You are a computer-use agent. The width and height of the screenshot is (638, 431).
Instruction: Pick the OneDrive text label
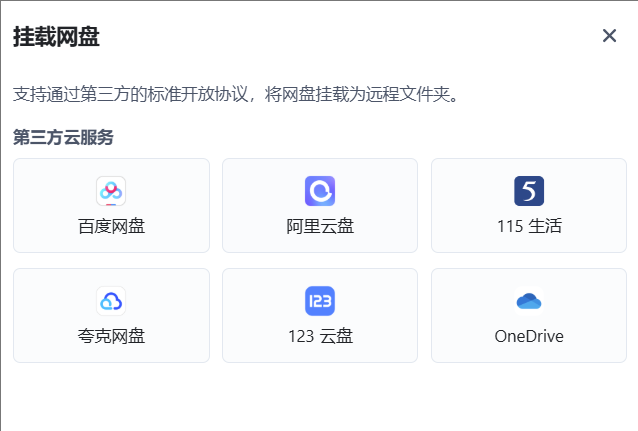click(528, 336)
